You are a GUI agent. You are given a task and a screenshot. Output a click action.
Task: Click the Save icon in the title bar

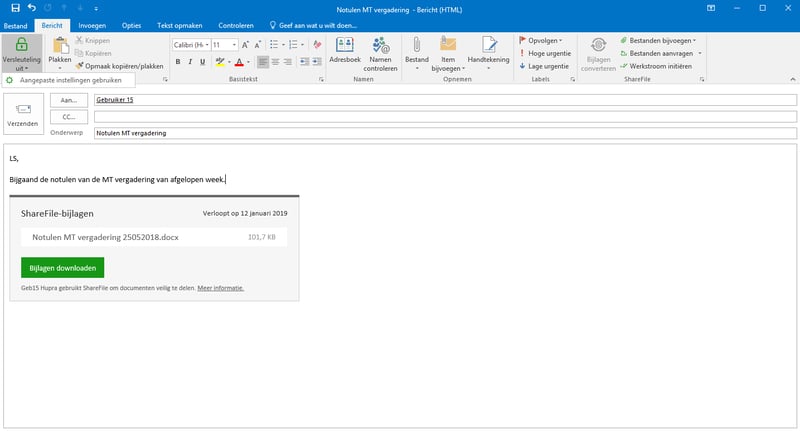coord(15,8)
